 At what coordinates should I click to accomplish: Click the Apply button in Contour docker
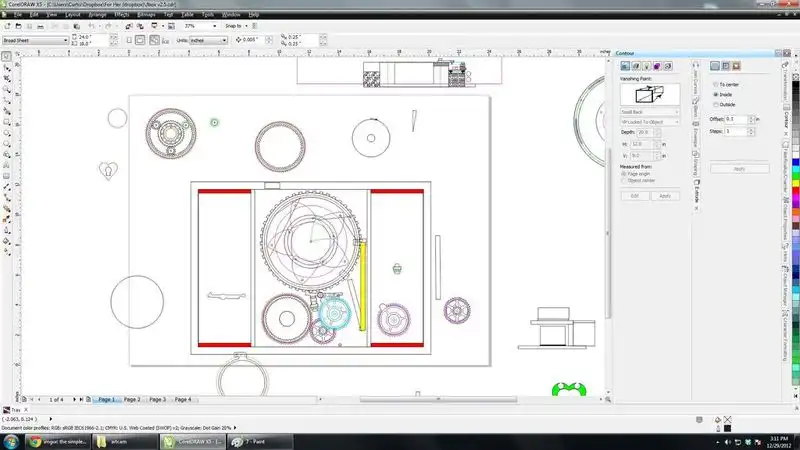(739, 168)
